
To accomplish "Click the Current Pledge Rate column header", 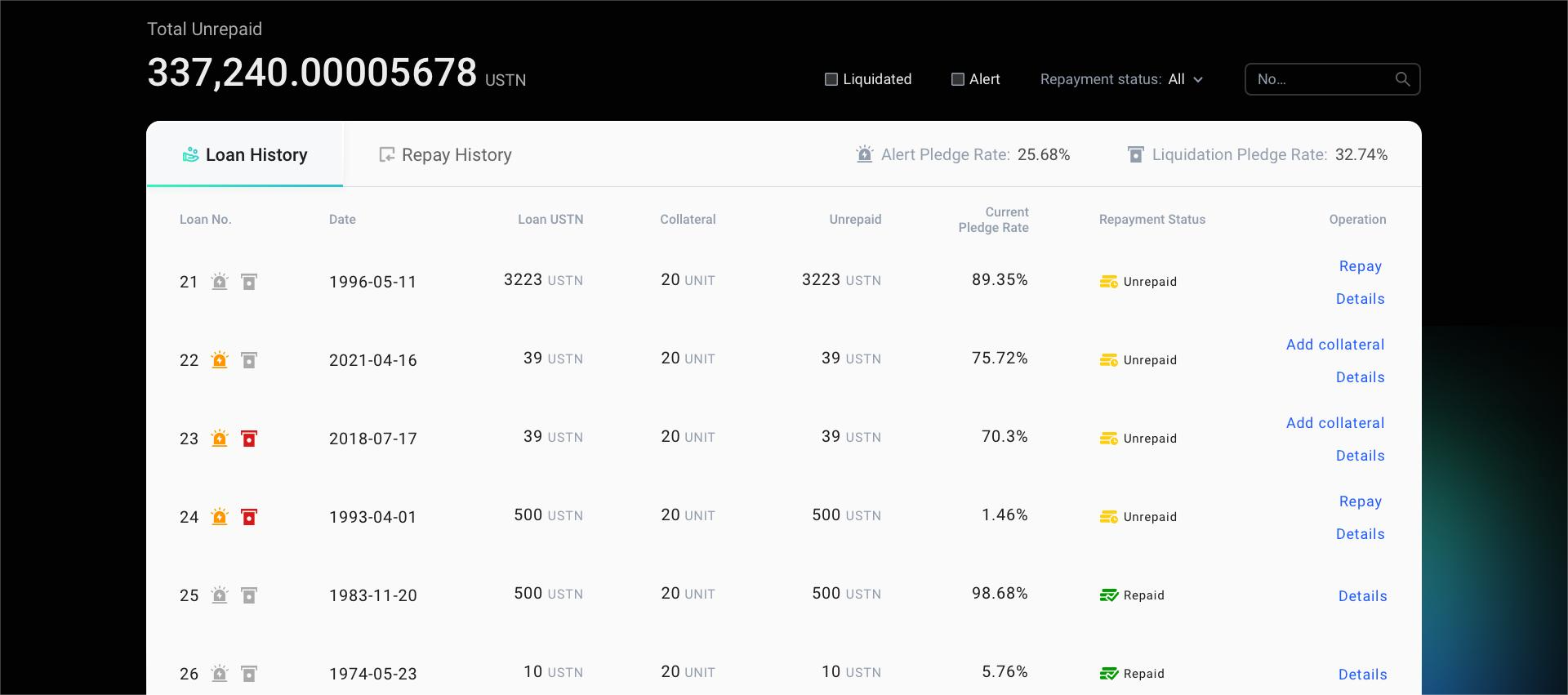I will click(993, 220).
